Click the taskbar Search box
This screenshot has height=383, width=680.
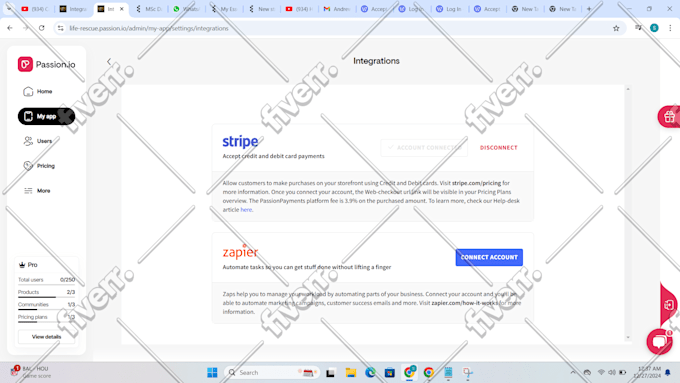click(272, 372)
